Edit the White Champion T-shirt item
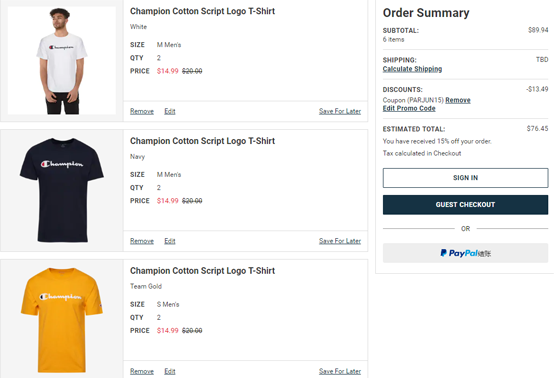Screen dimensions: 554x378 point(170,111)
